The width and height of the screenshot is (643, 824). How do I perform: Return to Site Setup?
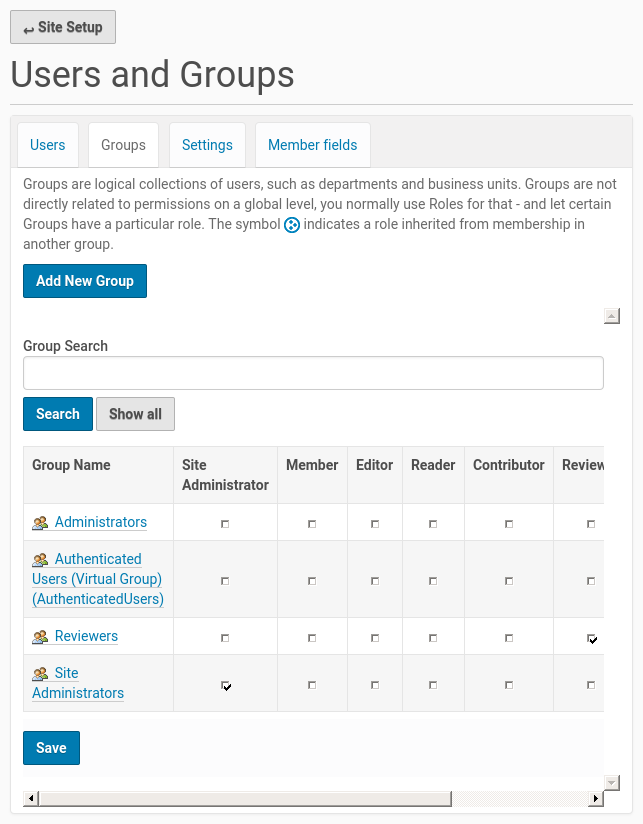click(63, 28)
